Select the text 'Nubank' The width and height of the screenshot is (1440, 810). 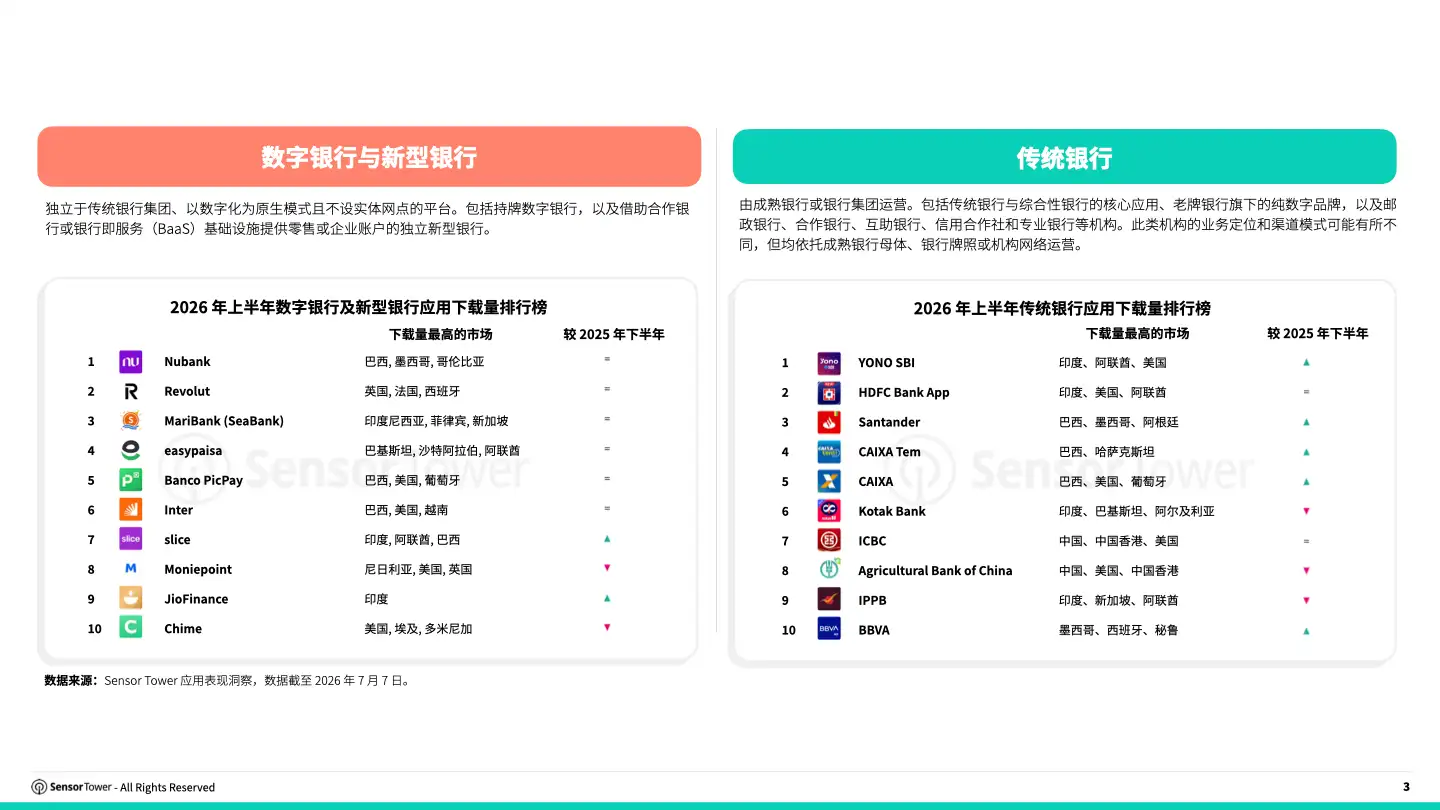click(x=187, y=362)
